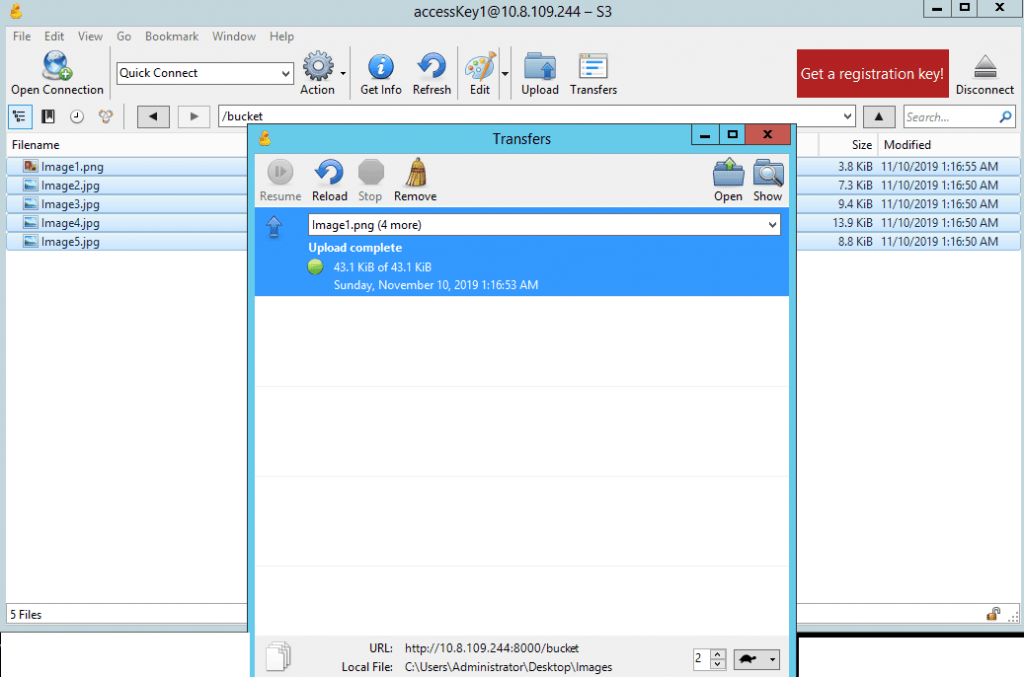The height and width of the screenshot is (677, 1024).
Task: Open the Bookmark menu
Action: [x=171, y=36]
